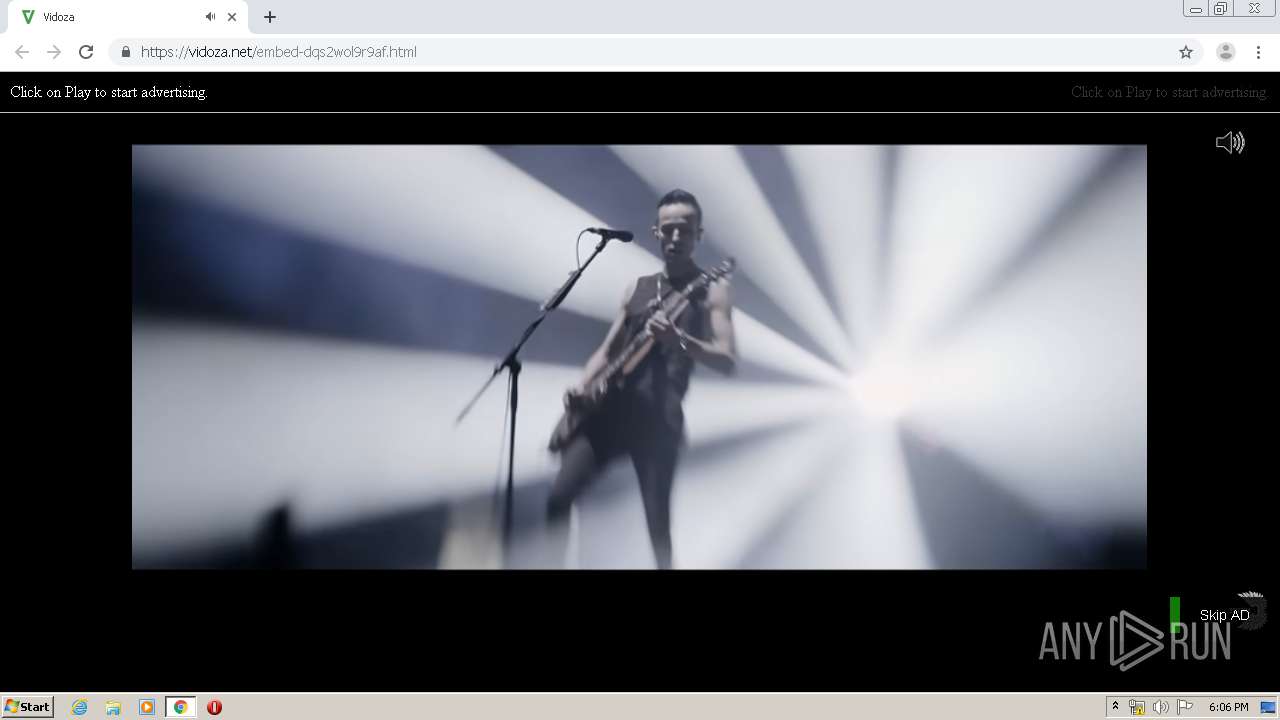This screenshot has height=720, width=1280.
Task: Reload the Vidoza page
Action: pyautogui.click(x=86, y=52)
